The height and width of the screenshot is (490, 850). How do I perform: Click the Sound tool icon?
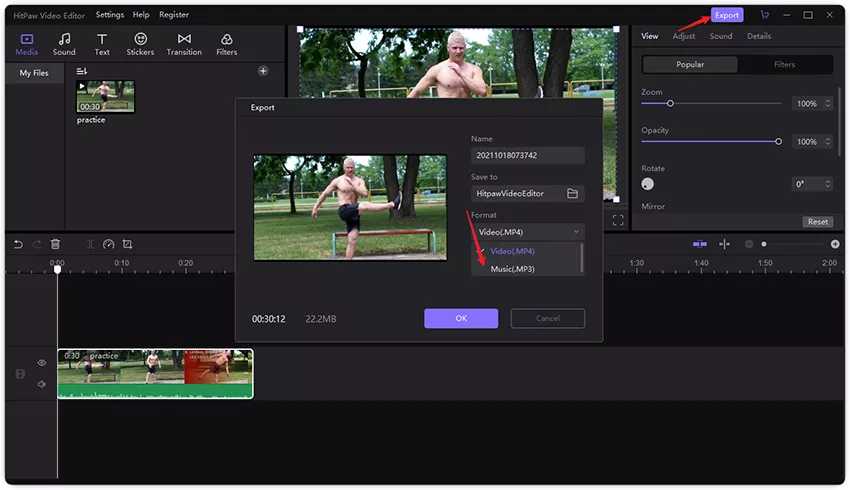(64, 44)
